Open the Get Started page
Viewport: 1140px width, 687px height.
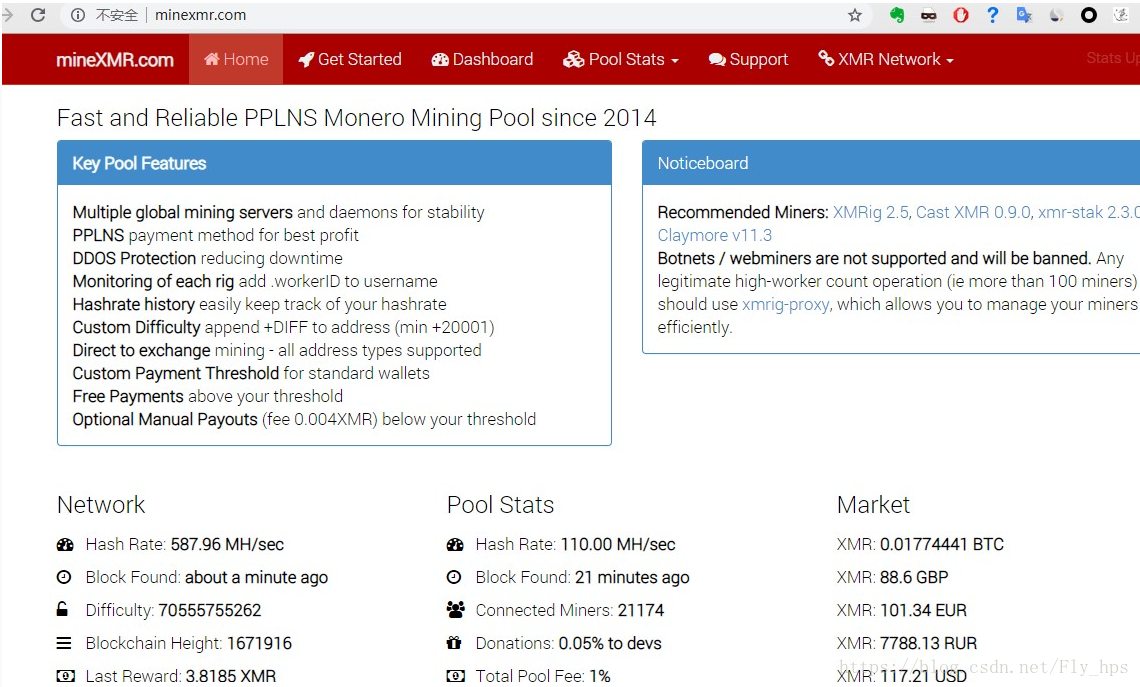(x=350, y=59)
